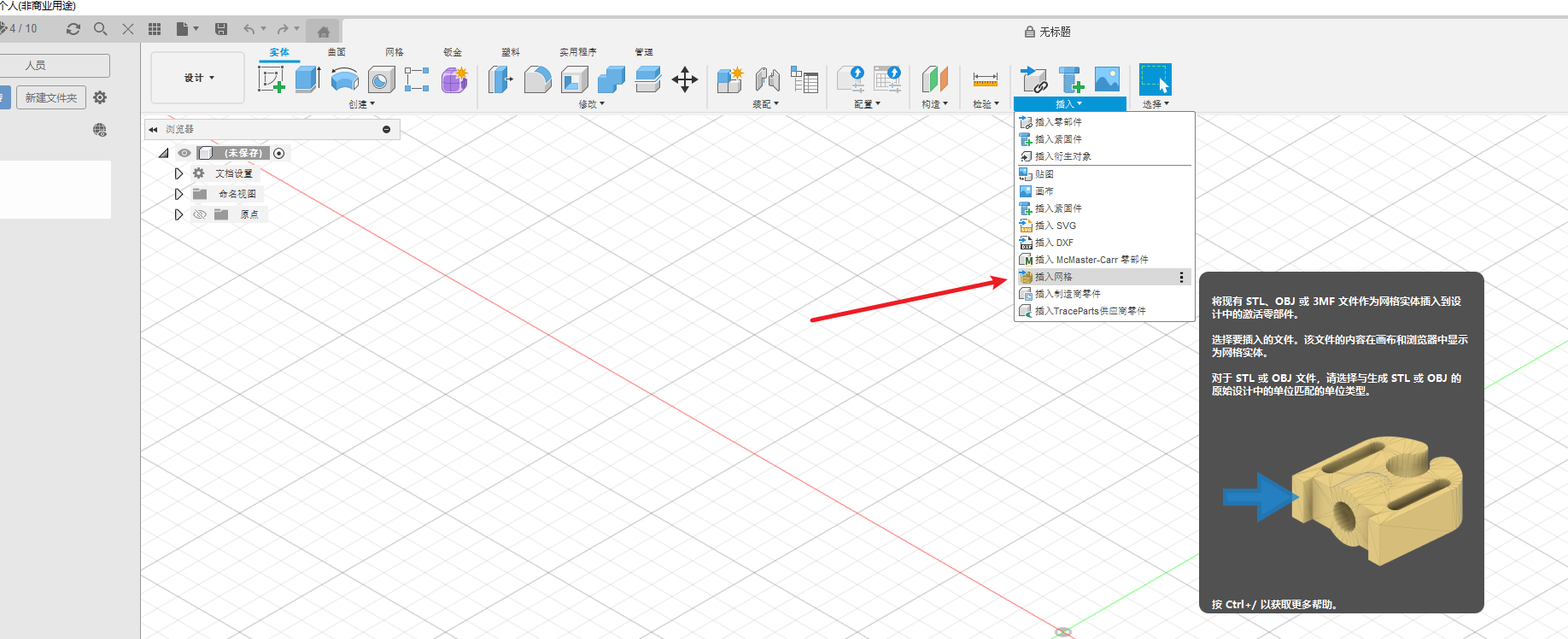Select the Create Sketch tool
The width and height of the screenshot is (1568, 639).
click(x=271, y=79)
